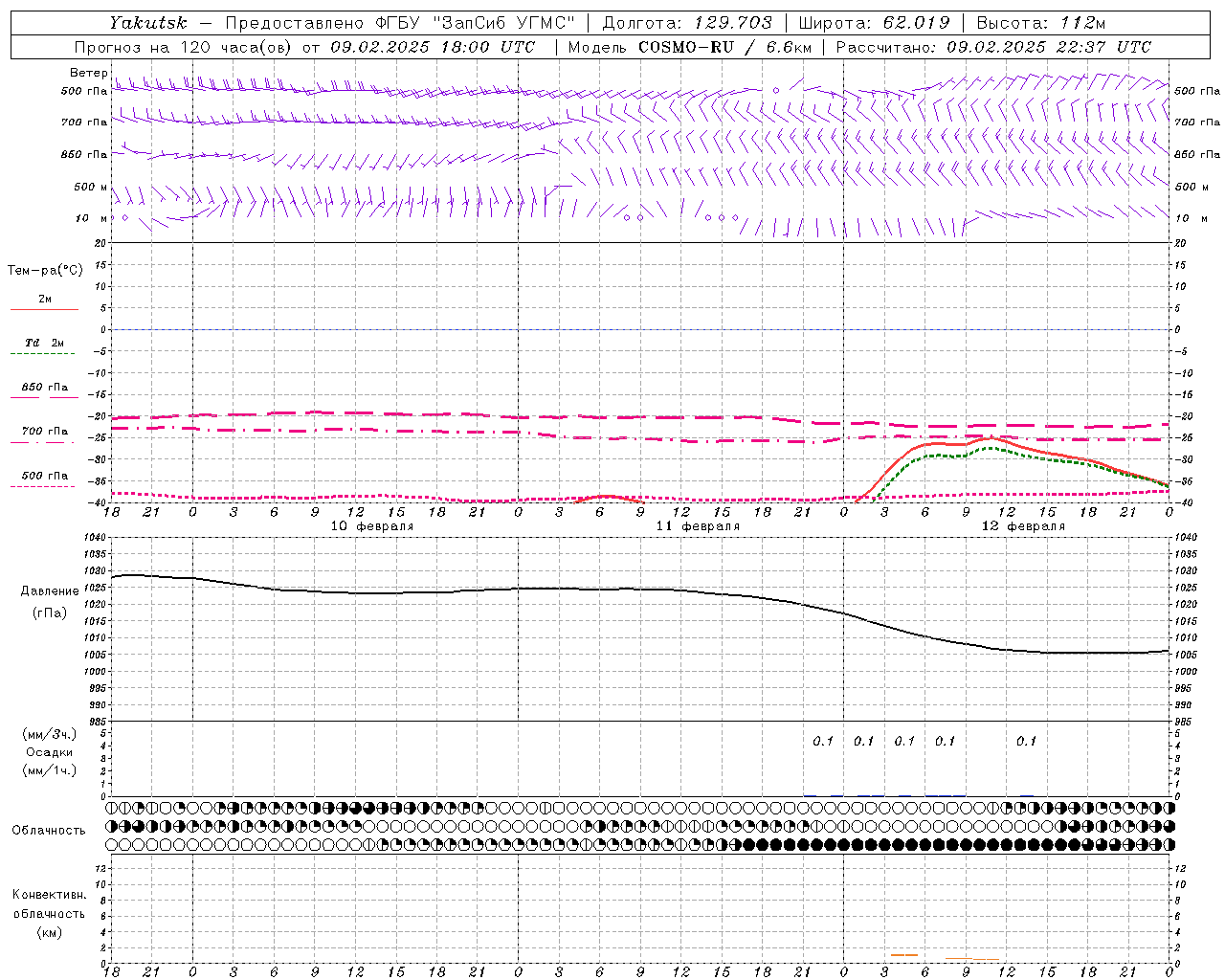Click the peak of the red 2м temperature curve
The height and width of the screenshot is (980, 1225).
pyautogui.click(x=991, y=437)
